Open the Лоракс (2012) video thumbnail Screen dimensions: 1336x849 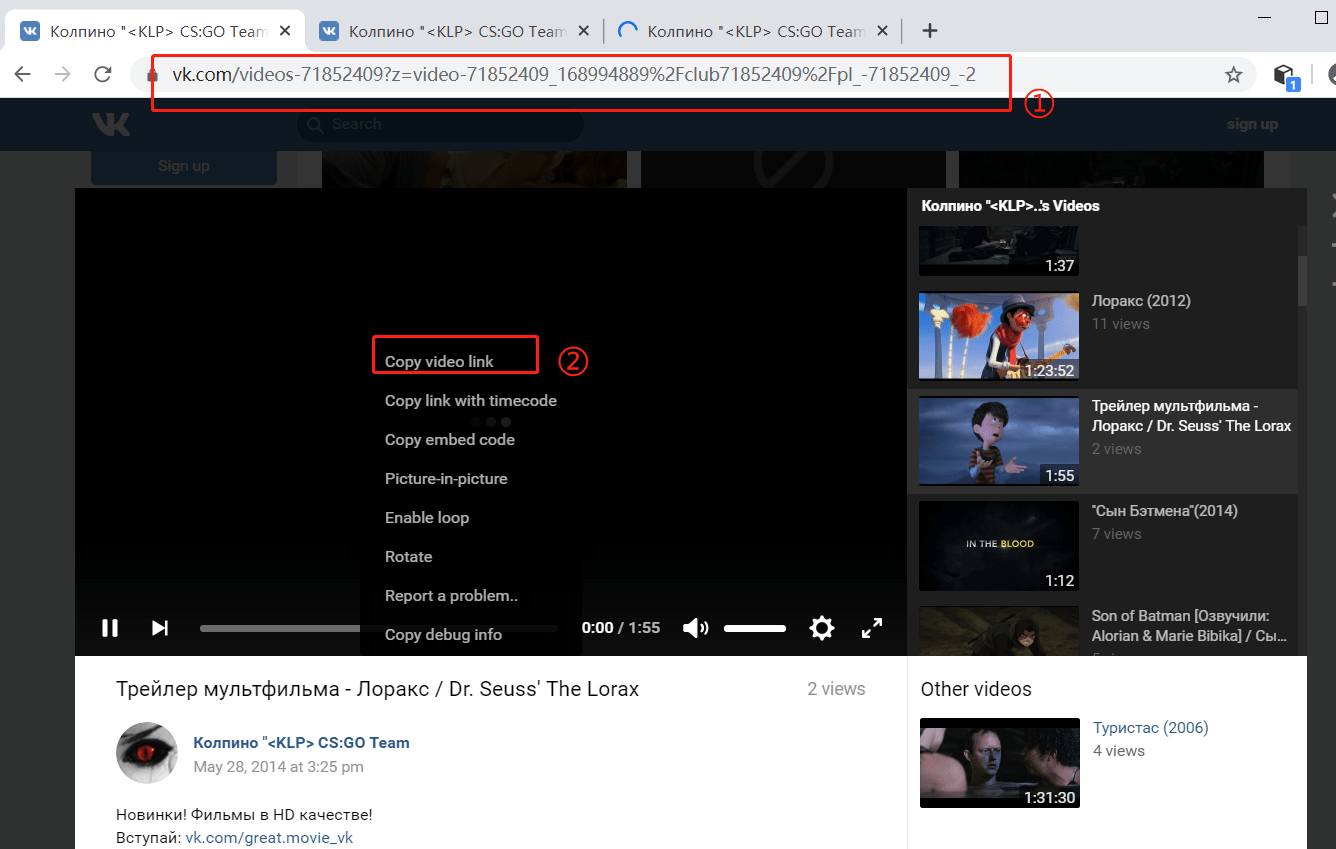[999, 336]
